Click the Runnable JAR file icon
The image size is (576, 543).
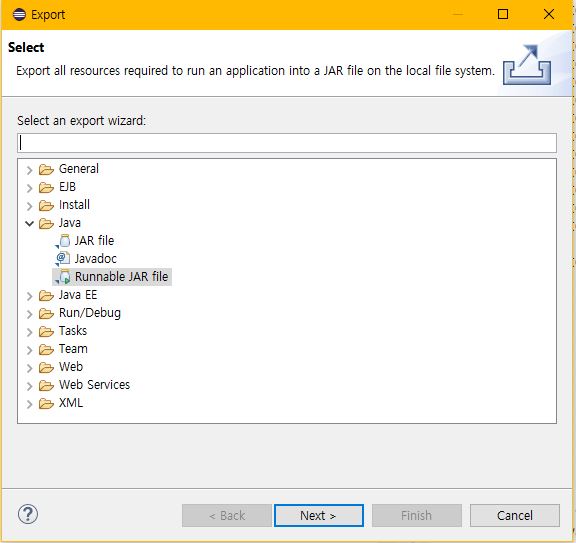(64, 277)
